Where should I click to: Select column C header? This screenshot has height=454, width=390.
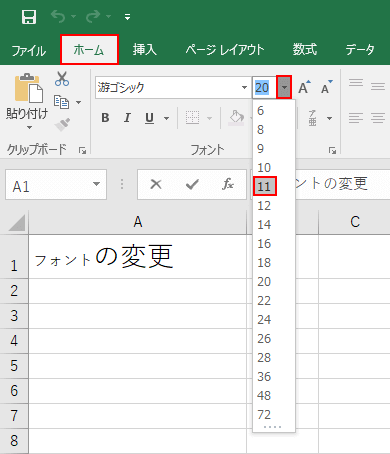click(355, 222)
